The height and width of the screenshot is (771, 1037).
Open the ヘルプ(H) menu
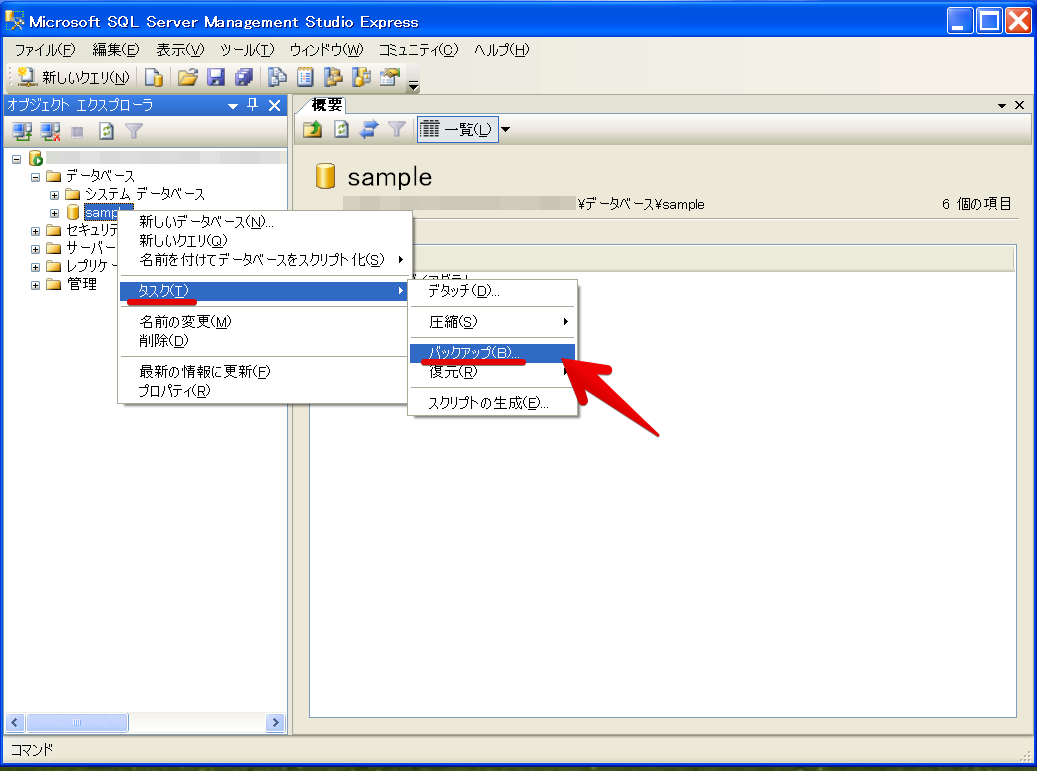[x=501, y=50]
